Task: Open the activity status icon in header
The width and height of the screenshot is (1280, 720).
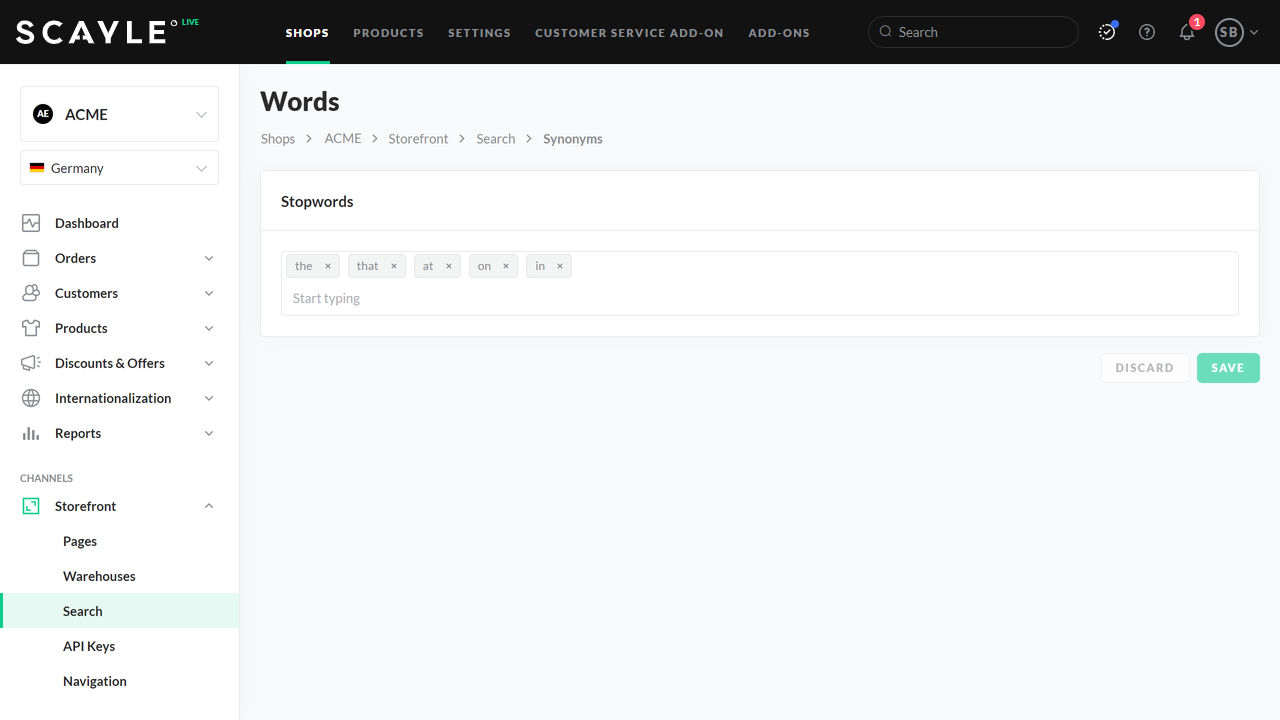Action: (1107, 32)
